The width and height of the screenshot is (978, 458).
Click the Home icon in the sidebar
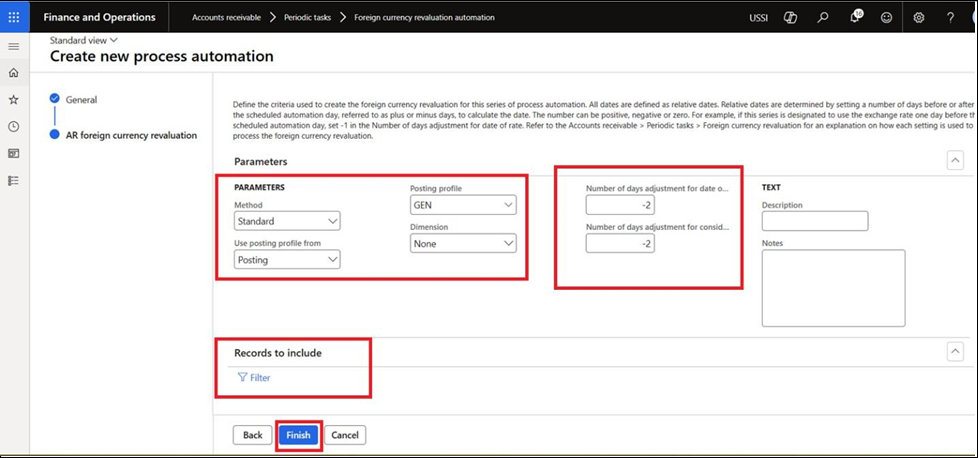[x=13, y=73]
